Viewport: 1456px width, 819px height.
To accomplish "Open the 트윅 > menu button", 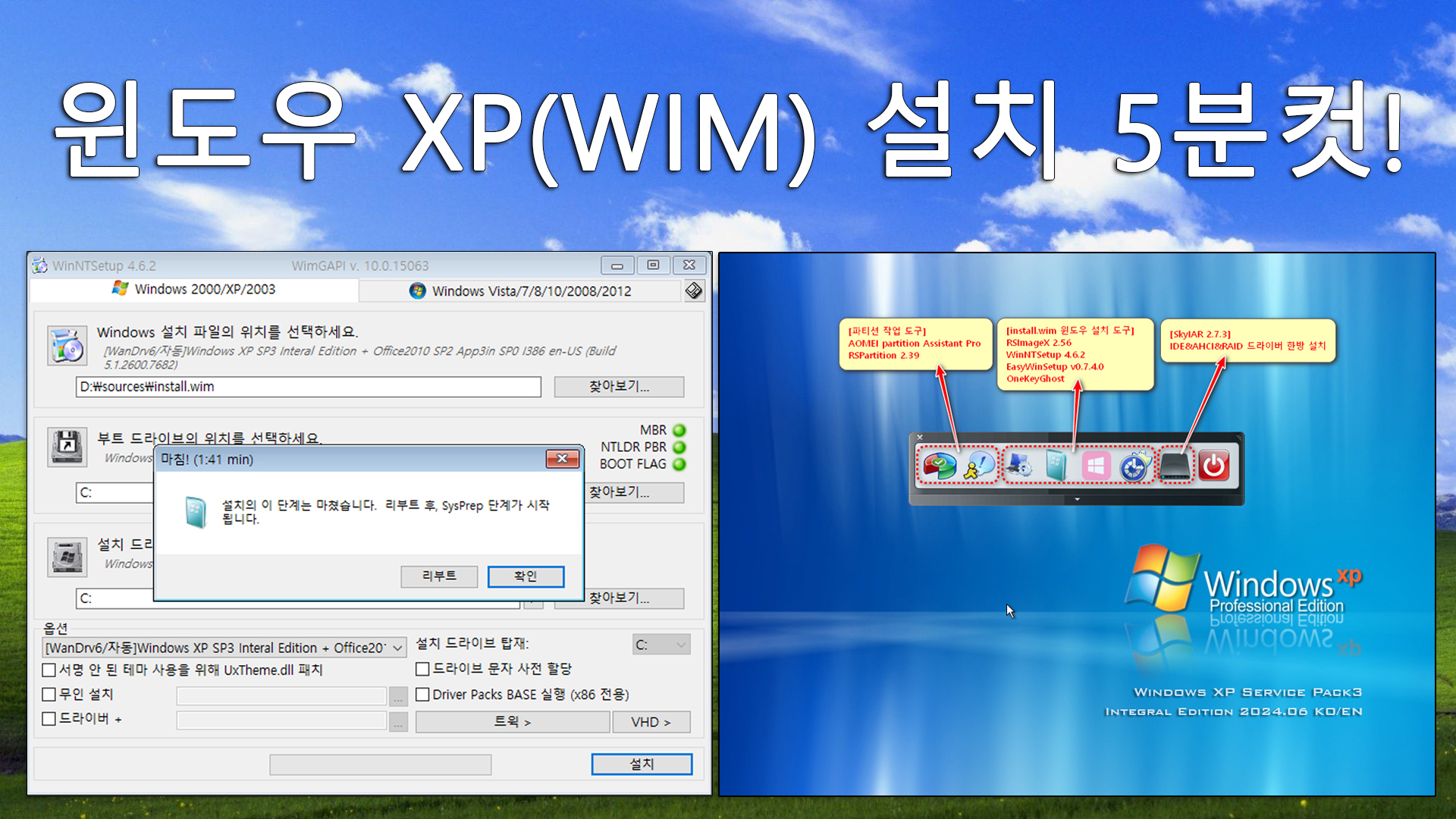I will point(513,722).
